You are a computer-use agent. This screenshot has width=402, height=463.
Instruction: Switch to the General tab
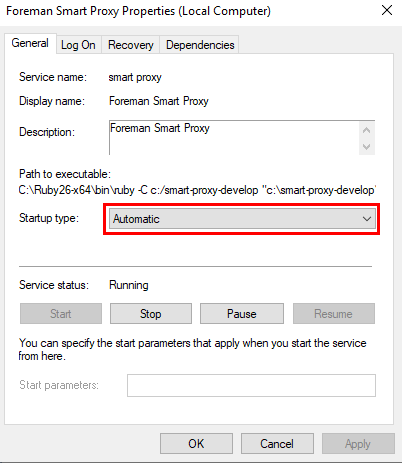30,43
